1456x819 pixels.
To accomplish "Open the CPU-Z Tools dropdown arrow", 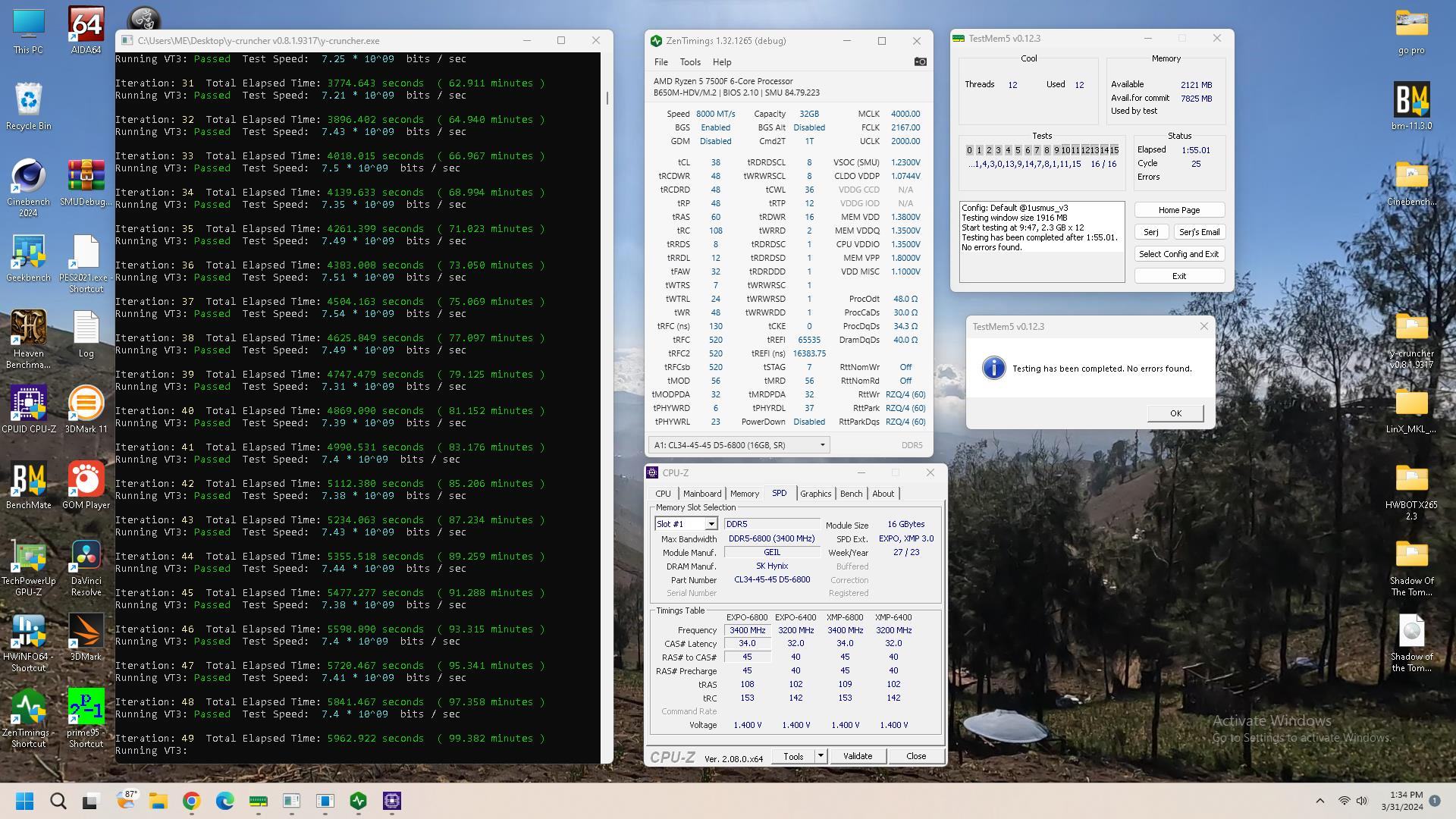I will pyautogui.click(x=820, y=756).
